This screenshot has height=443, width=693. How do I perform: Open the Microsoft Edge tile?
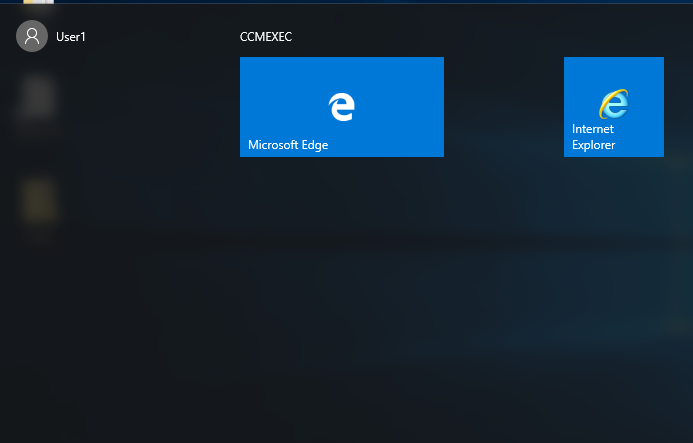(x=341, y=107)
